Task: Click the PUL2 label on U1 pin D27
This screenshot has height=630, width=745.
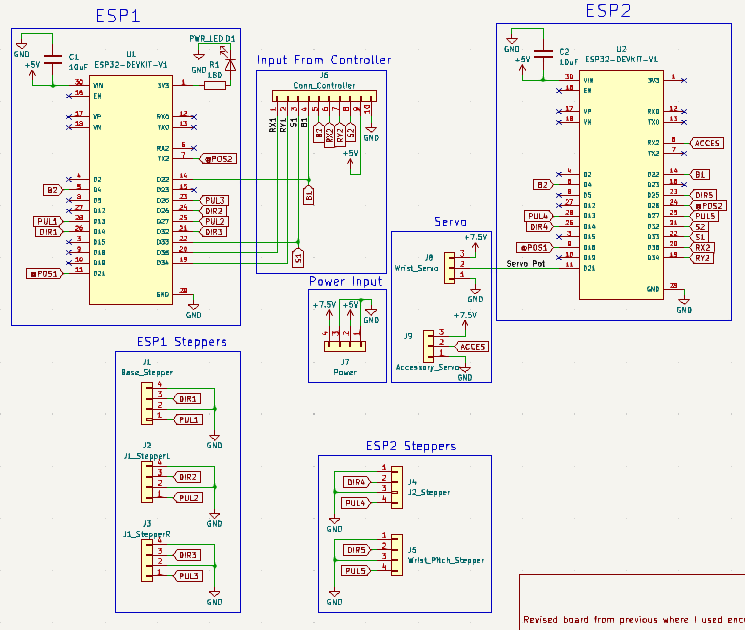Action: [214, 221]
